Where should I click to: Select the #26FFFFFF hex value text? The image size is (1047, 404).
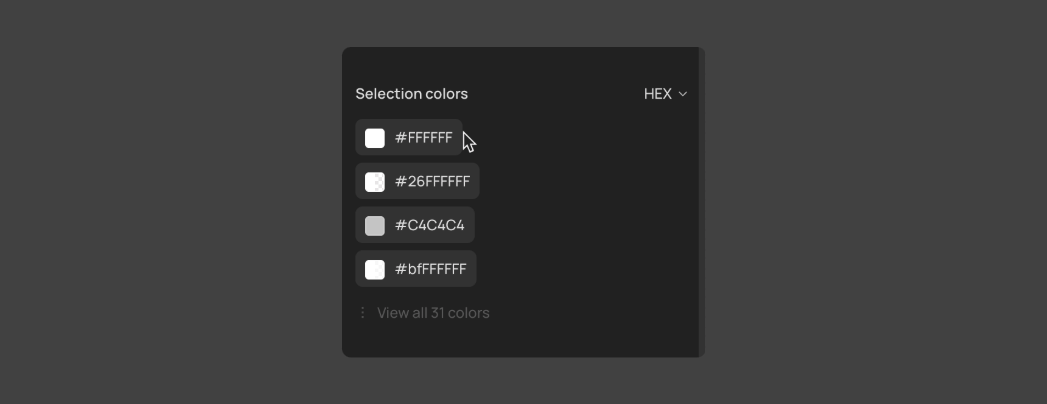point(432,182)
